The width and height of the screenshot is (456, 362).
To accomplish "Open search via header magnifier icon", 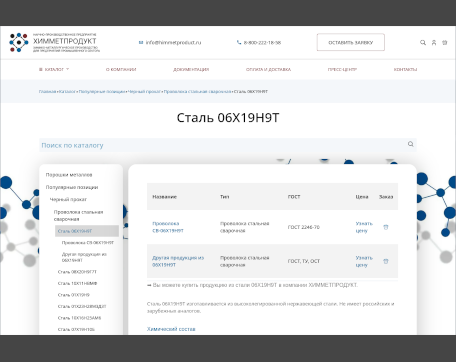I will tap(423, 42).
